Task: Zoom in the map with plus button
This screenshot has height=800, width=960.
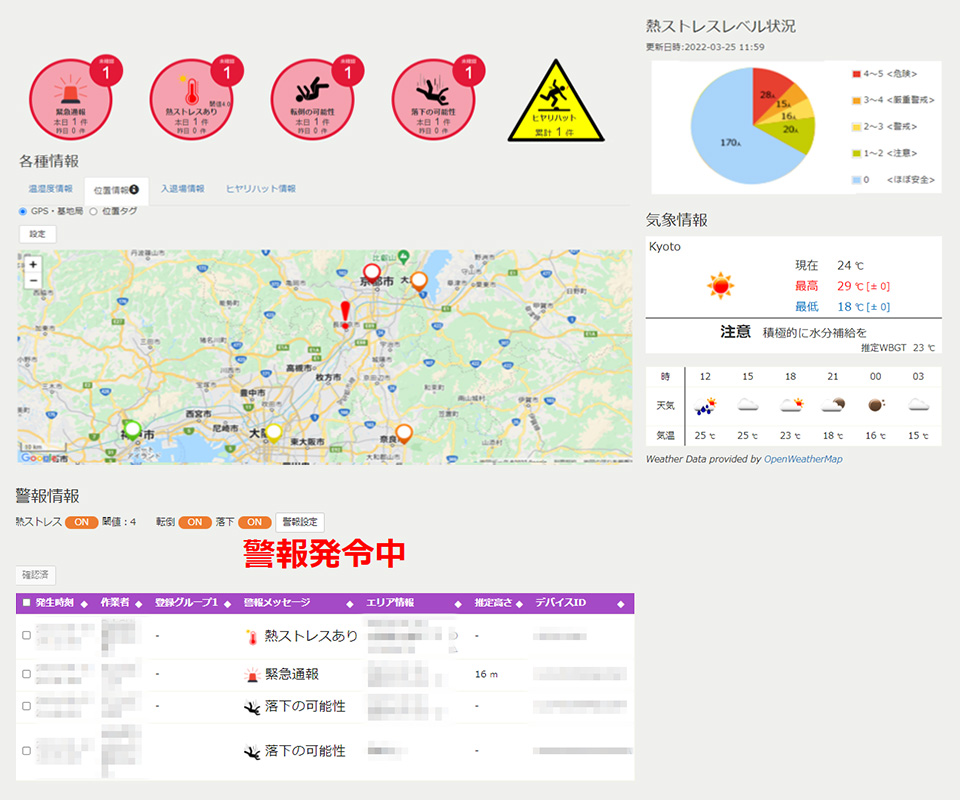Action: (x=33, y=265)
